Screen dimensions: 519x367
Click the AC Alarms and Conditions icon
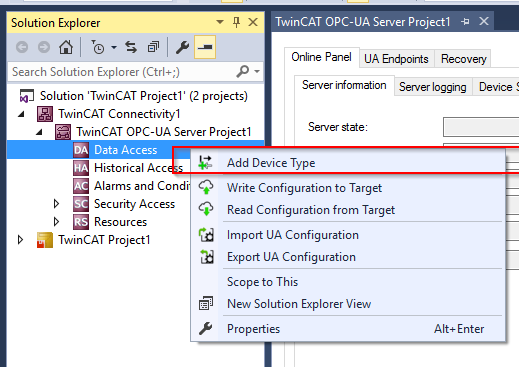tap(81, 186)
